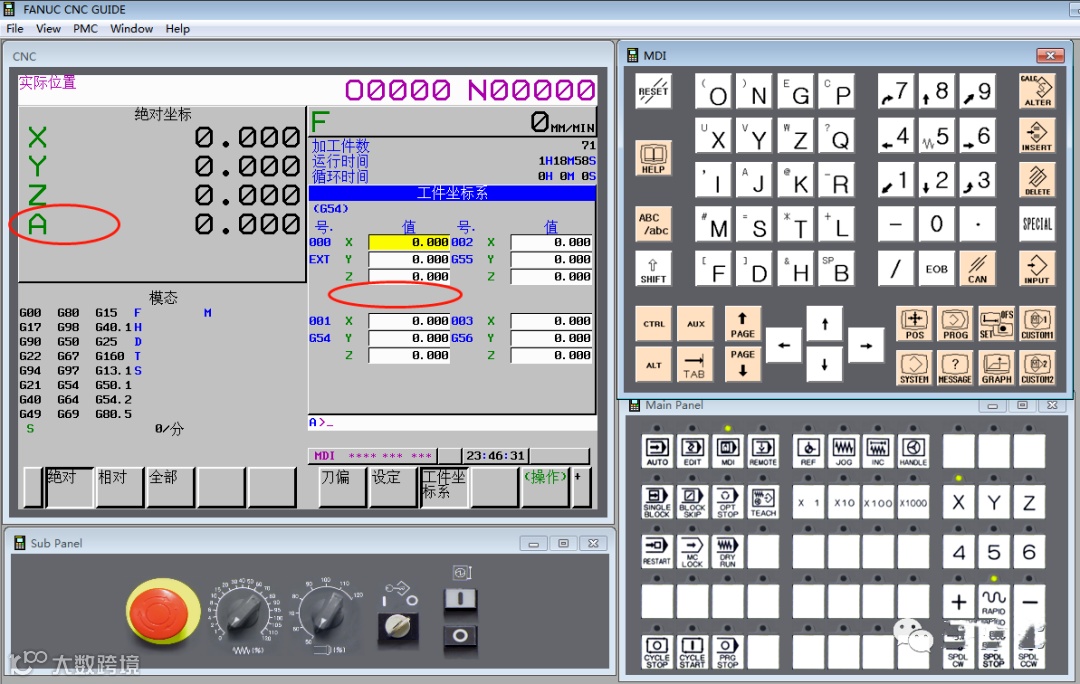Open the File menu
This screenshot has width=1080, height=684.
click(14, 28)
